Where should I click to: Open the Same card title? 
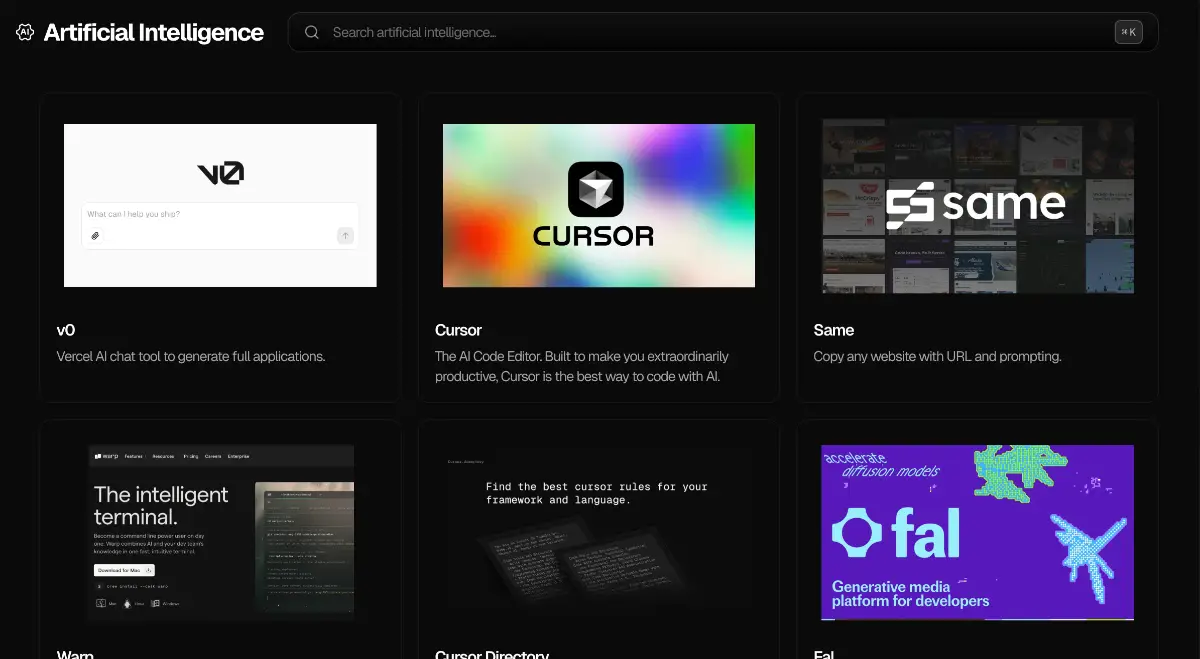(x=833, y=330)
